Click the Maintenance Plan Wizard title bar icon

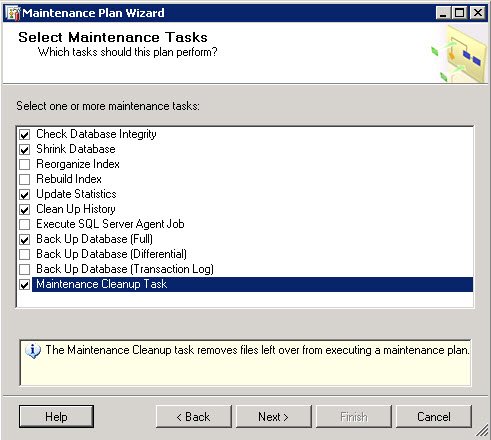[14, 13]
